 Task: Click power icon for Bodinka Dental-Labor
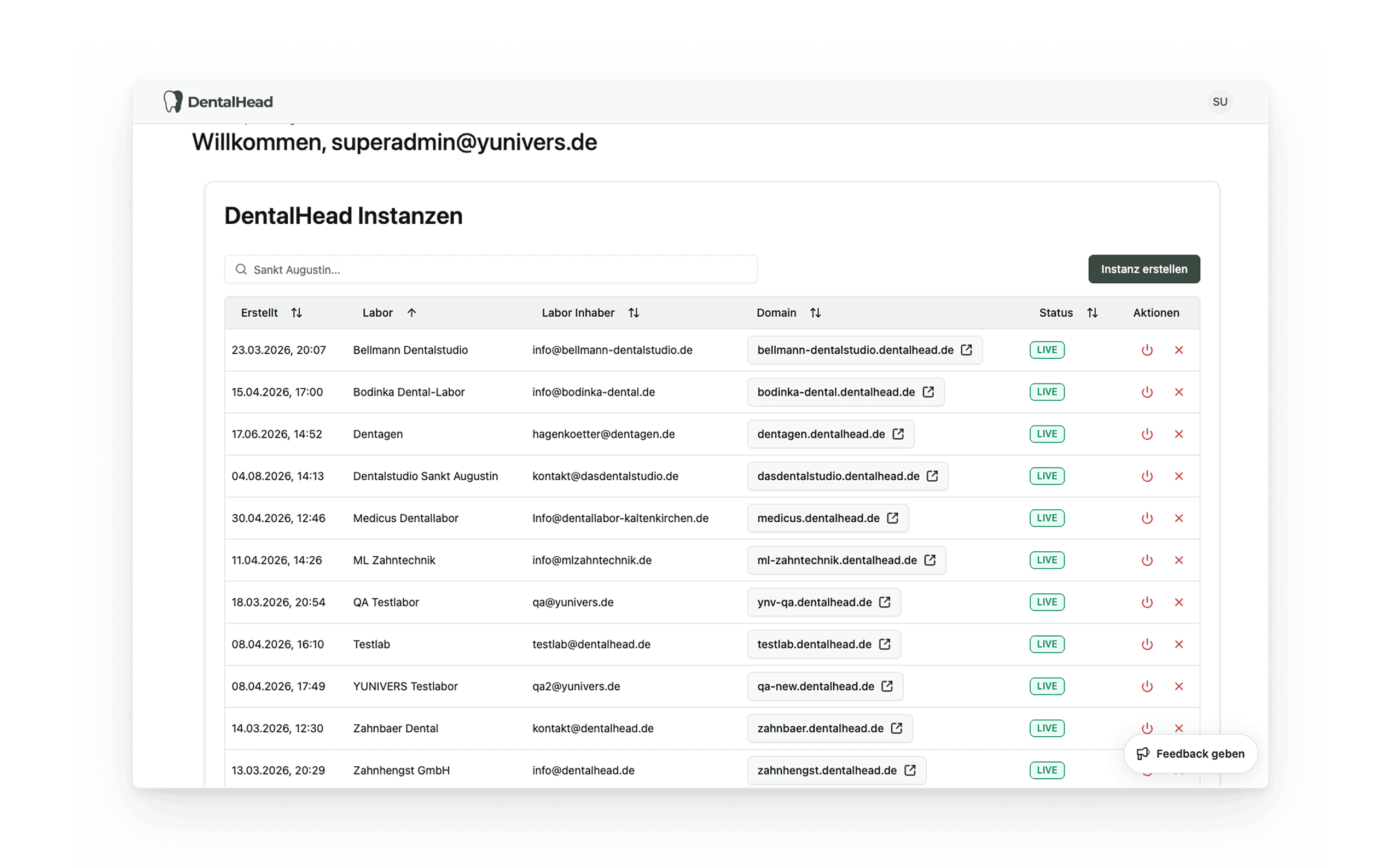coord(1146,392)
